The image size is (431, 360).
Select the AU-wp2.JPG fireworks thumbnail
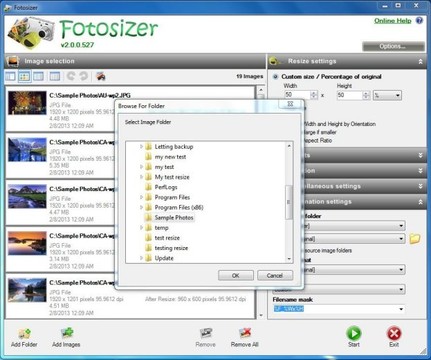click(x=27, y=103)
